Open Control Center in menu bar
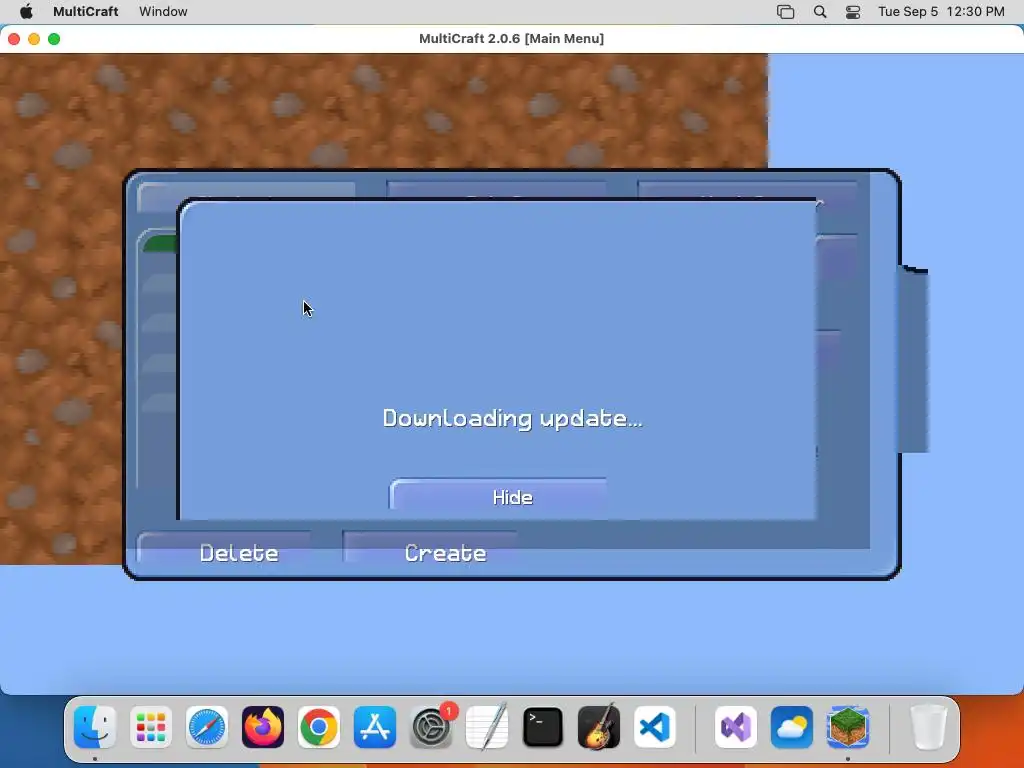Screen dimensions: 1024x768 853,12
